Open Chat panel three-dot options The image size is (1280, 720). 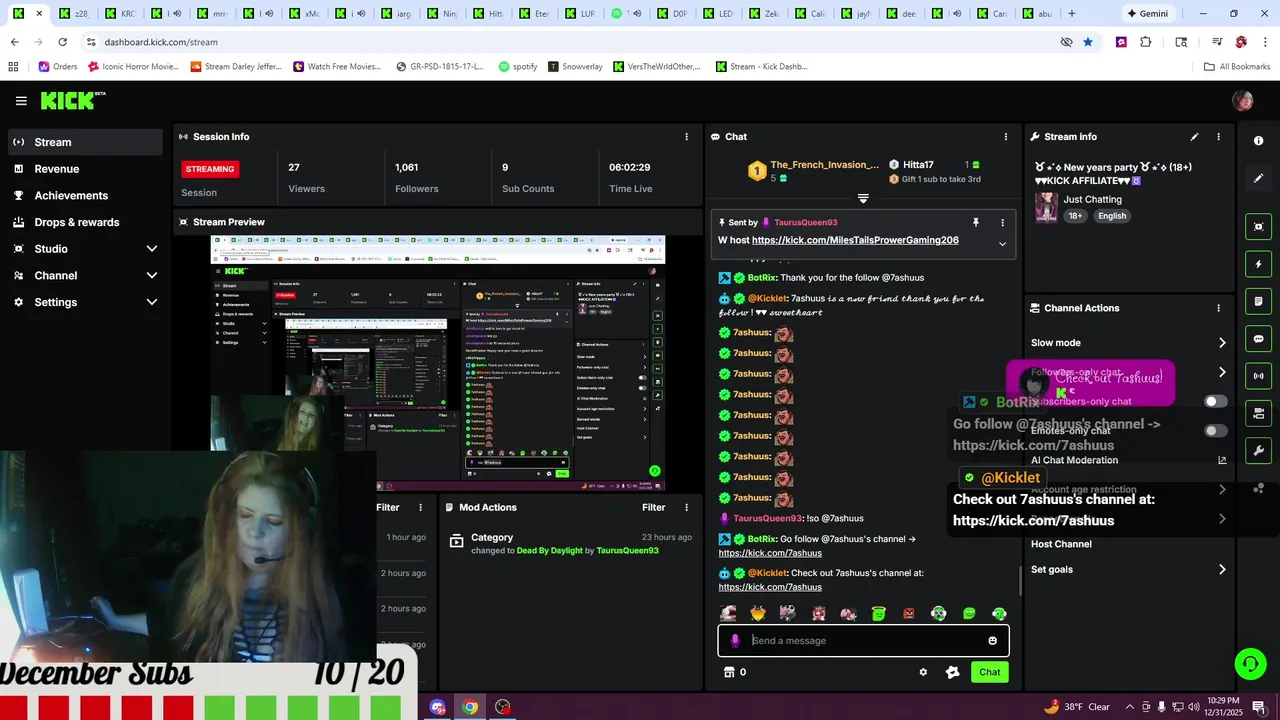pos(1005,136)
